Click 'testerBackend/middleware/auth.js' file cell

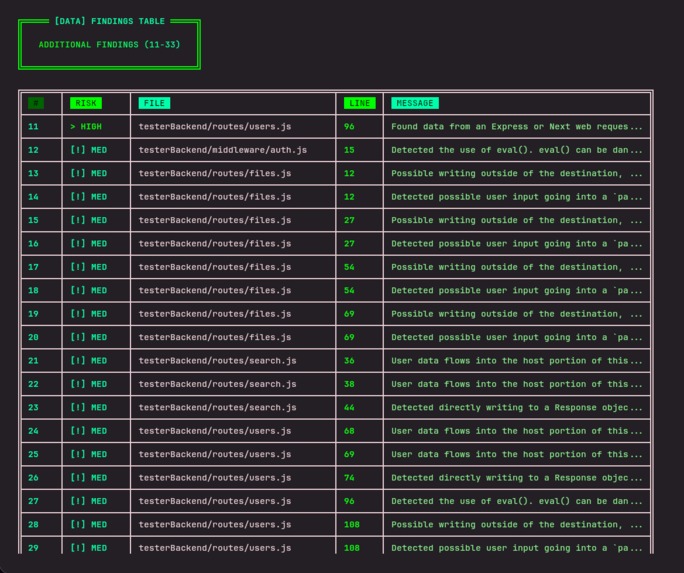[x=222, y=150]
